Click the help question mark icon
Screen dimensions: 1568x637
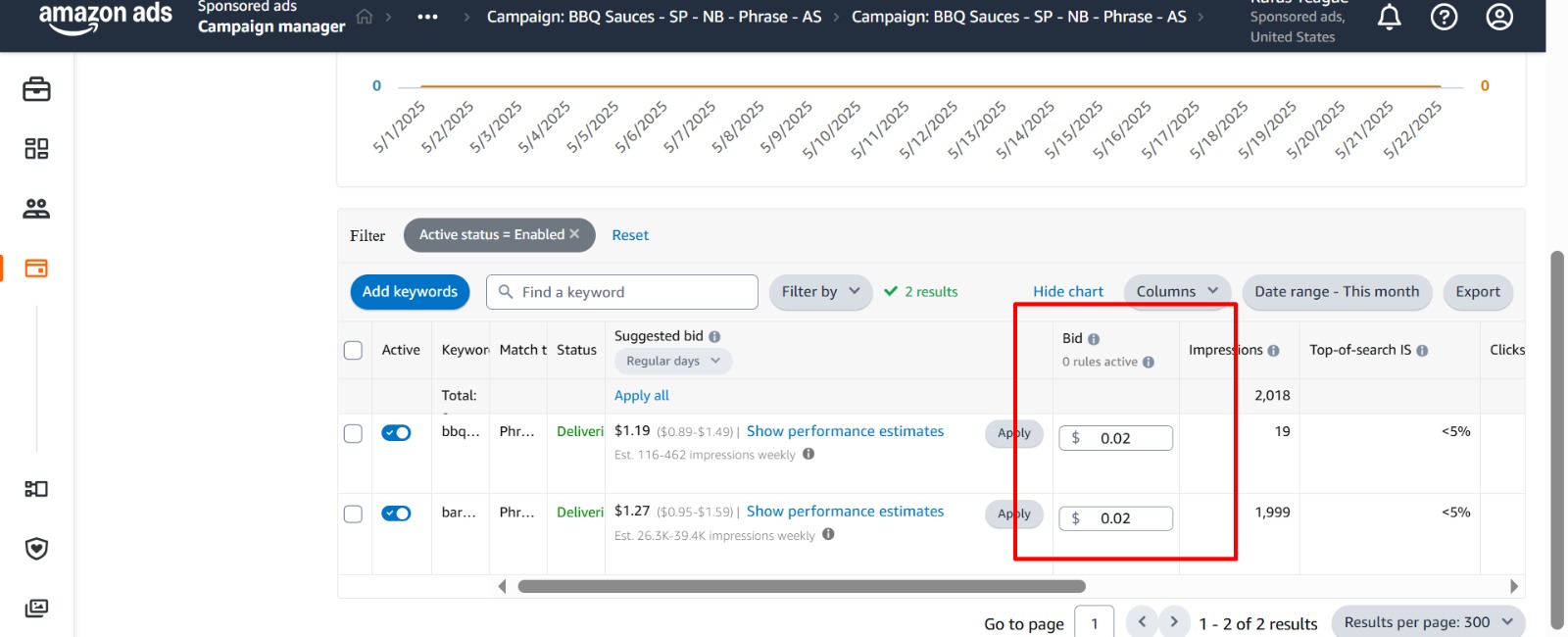tap(1444, 17)
